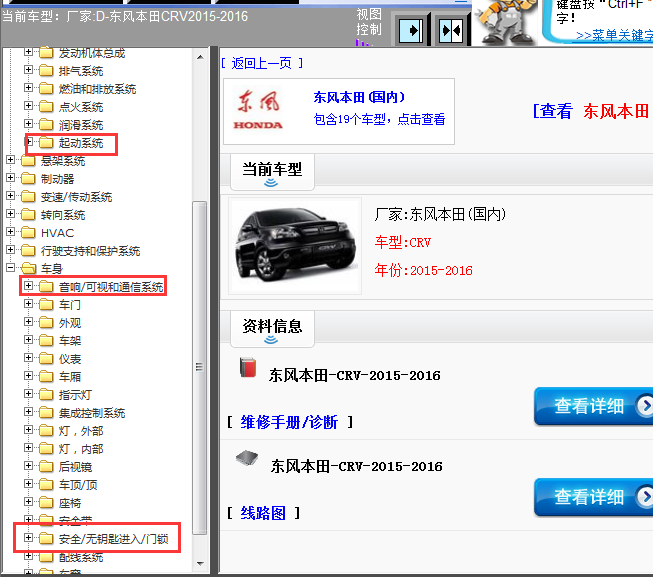Click the open folder icon next to 车身
The width and height of the screenshot is (653, 577).
[x=28, y=269]
